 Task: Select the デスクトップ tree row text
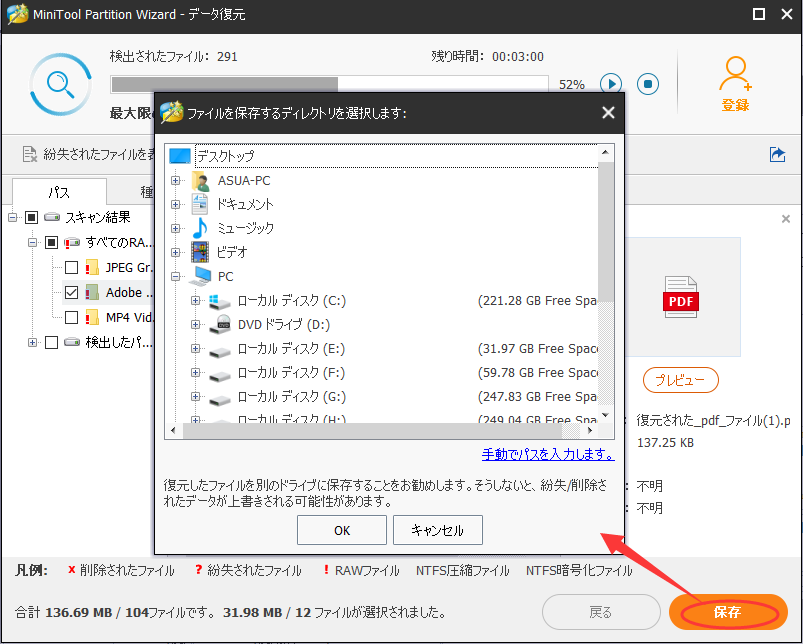(x=226, y=156)
